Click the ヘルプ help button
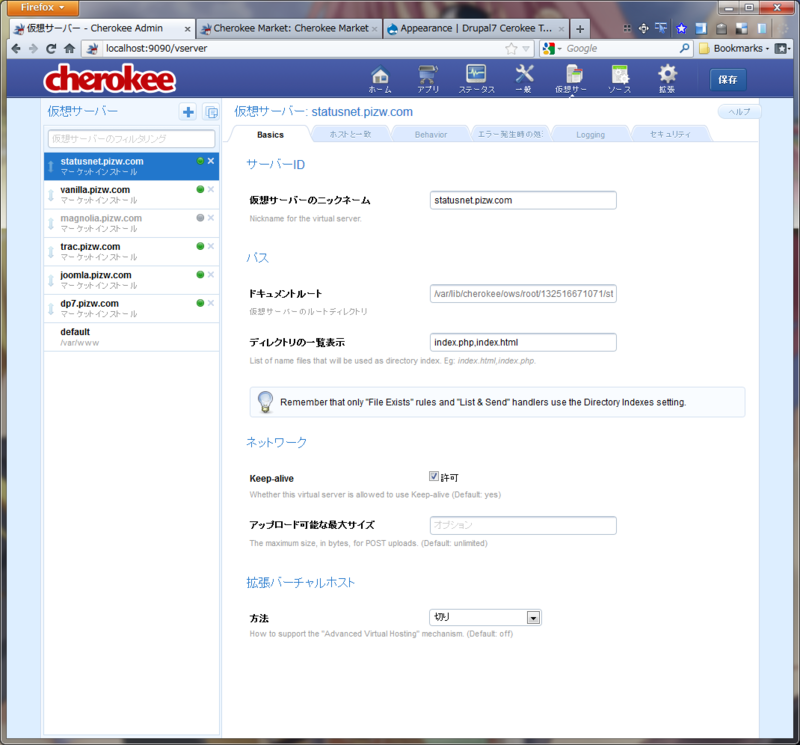The height and width of the screenshot is (745, 800). click(x=739, y=112)
